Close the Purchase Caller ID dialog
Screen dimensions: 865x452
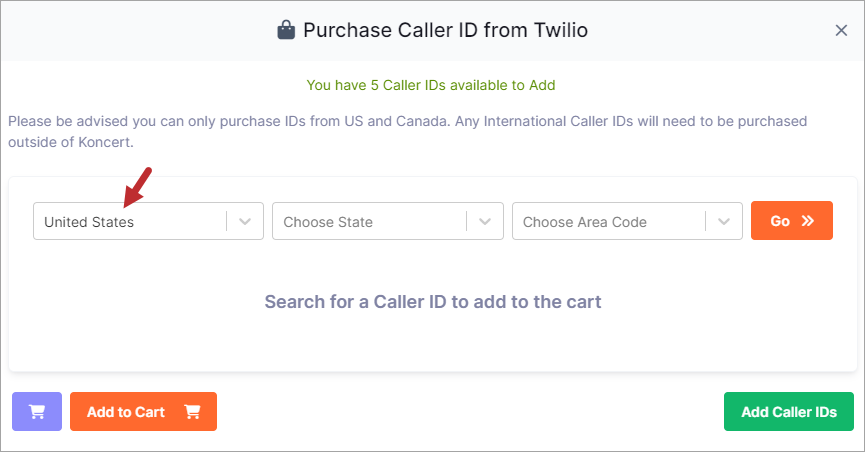pos(841,30)
